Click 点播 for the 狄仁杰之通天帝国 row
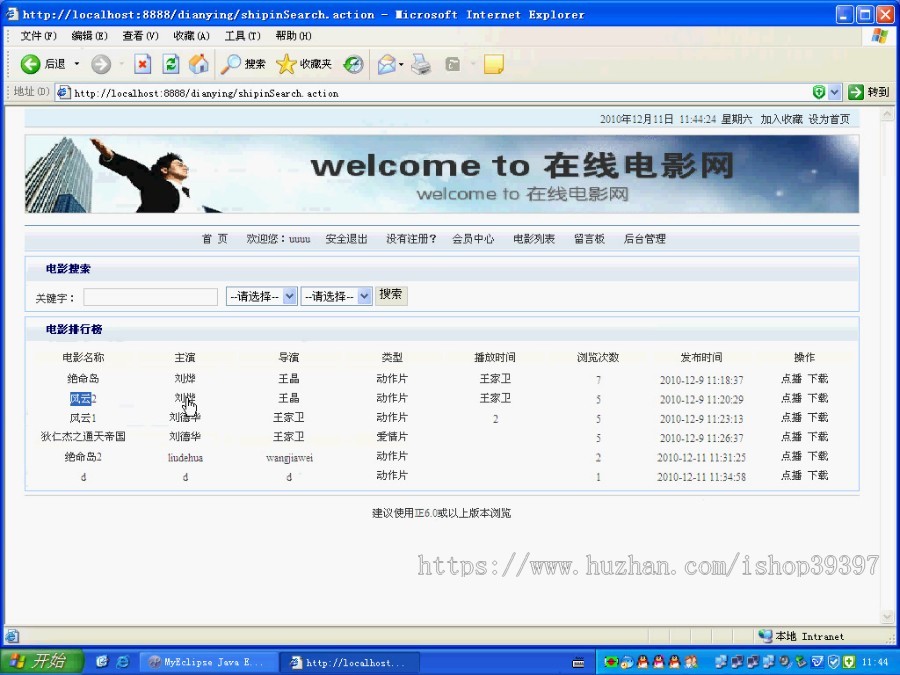Screen dimensions: 900x675 (x=792, y=436)
